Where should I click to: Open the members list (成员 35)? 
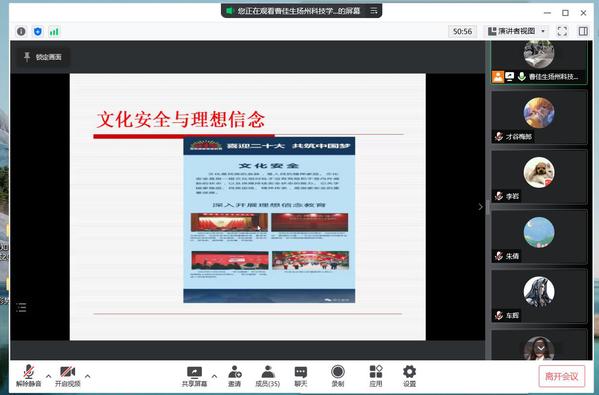click(267, 376)
